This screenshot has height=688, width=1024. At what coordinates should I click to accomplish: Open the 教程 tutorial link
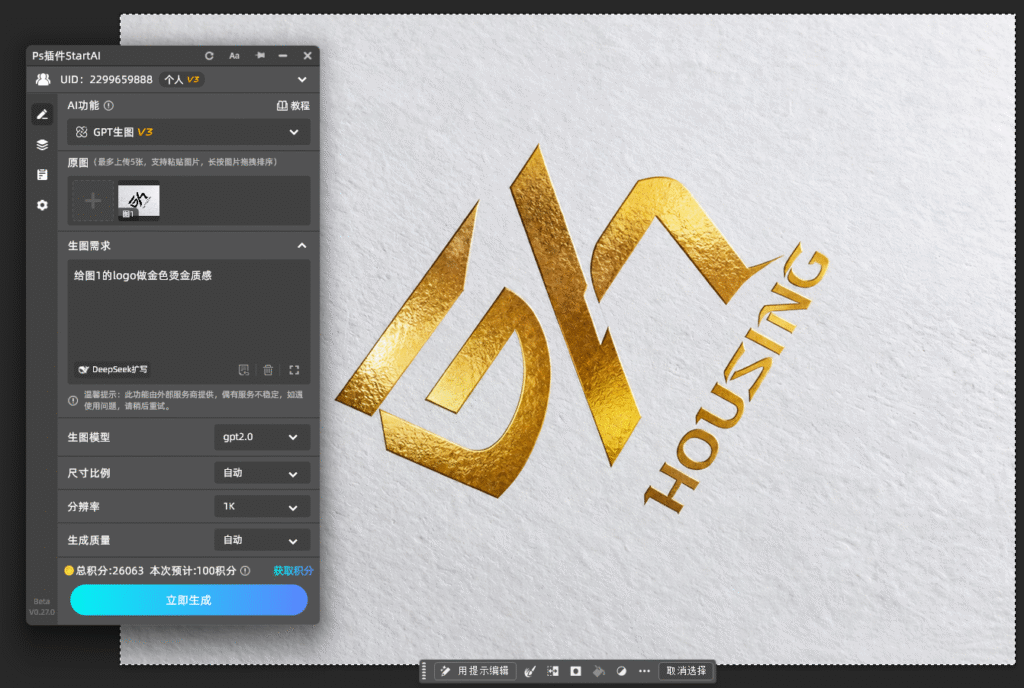tap(293, 106)
